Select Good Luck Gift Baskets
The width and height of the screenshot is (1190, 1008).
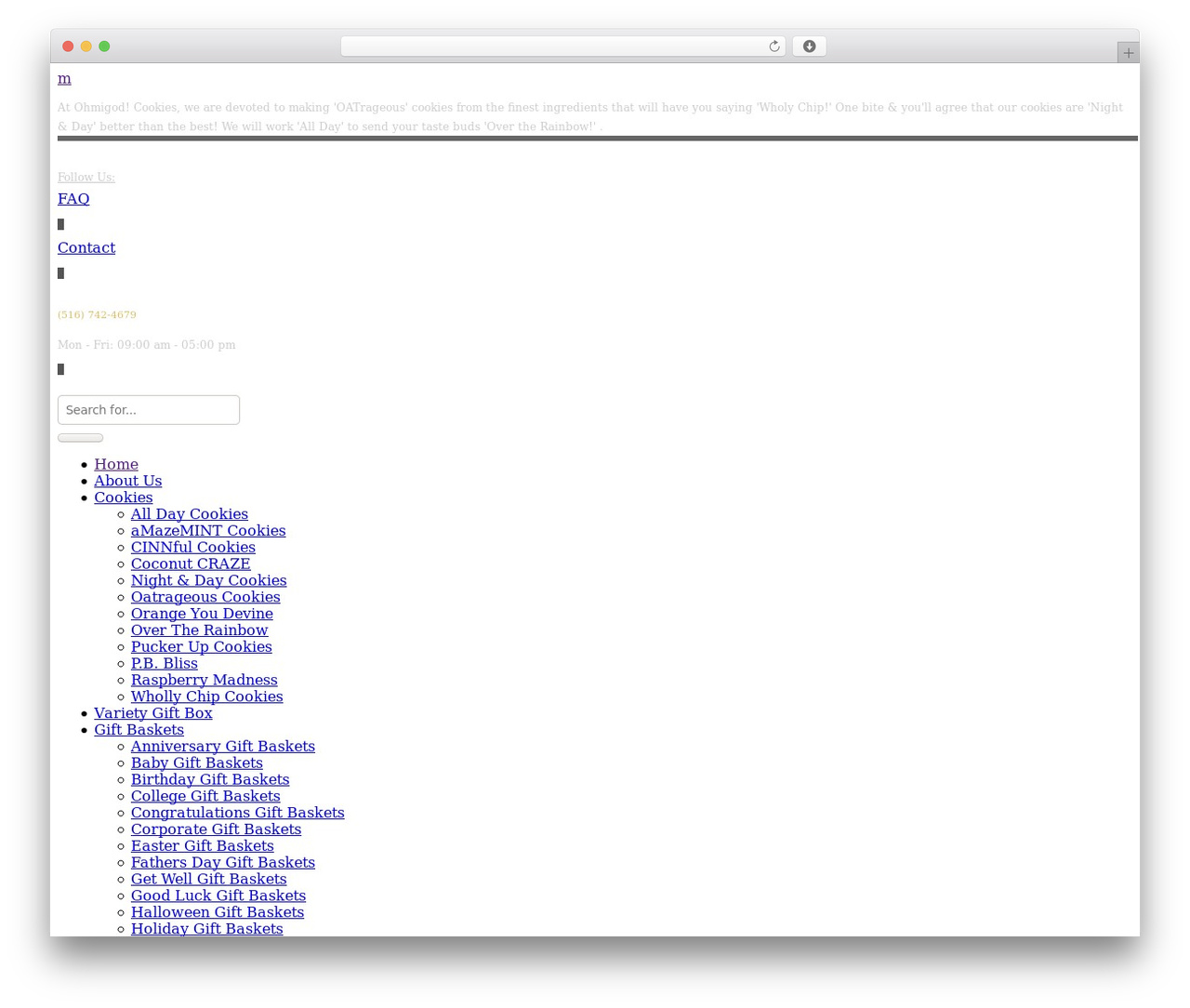(218, 896)
